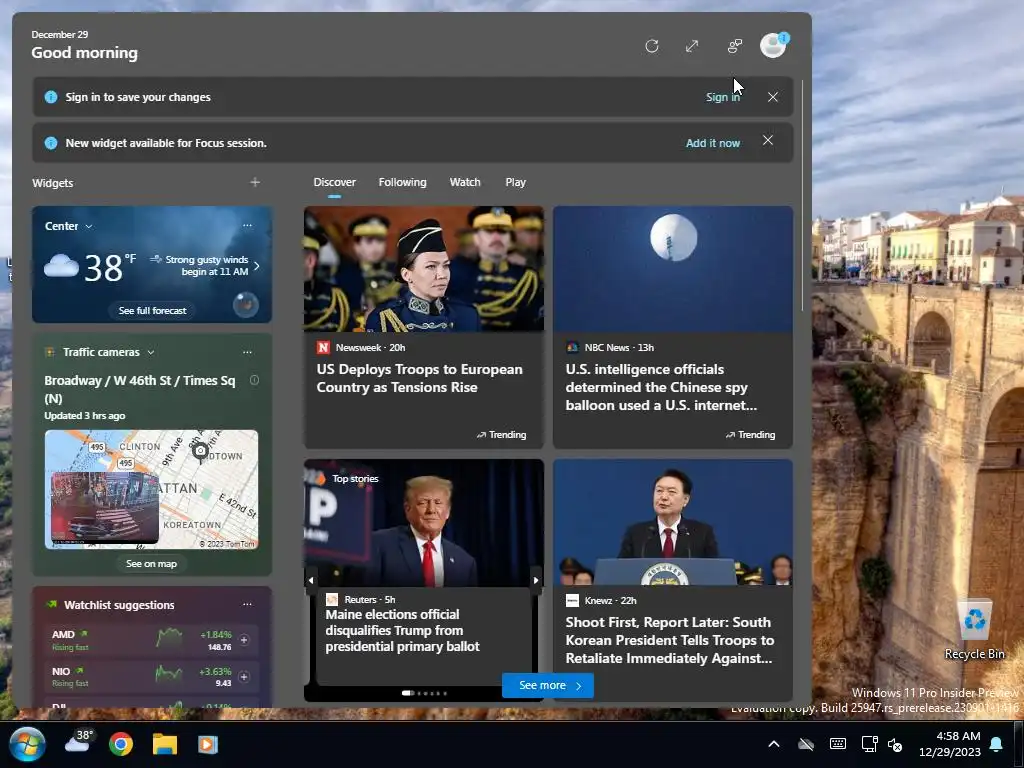The height and width of the screenshot is (768, 1024).
Task: Click the traffic camera preview image
Action: point(104,508)
